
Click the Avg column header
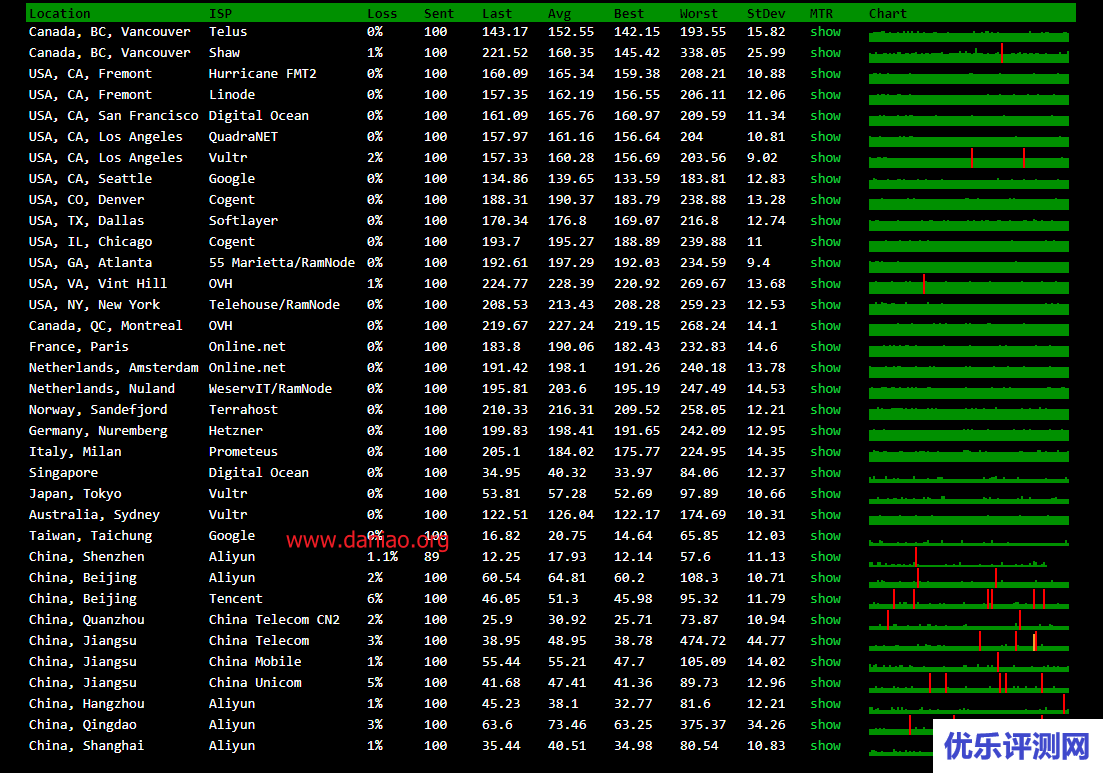click(560, 13)
